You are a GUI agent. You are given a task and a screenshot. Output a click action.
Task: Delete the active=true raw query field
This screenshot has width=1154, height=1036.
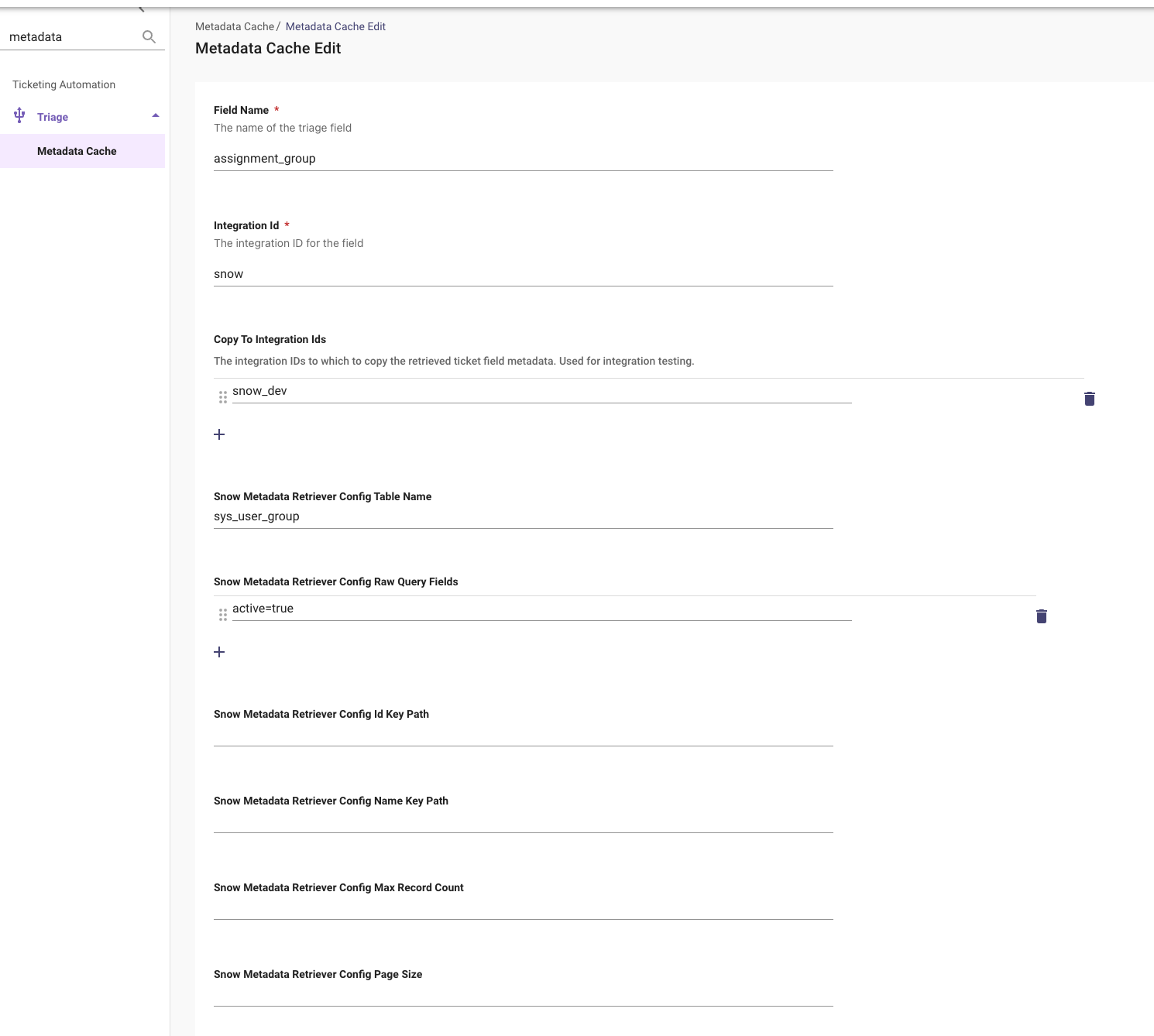(1041, 616)
